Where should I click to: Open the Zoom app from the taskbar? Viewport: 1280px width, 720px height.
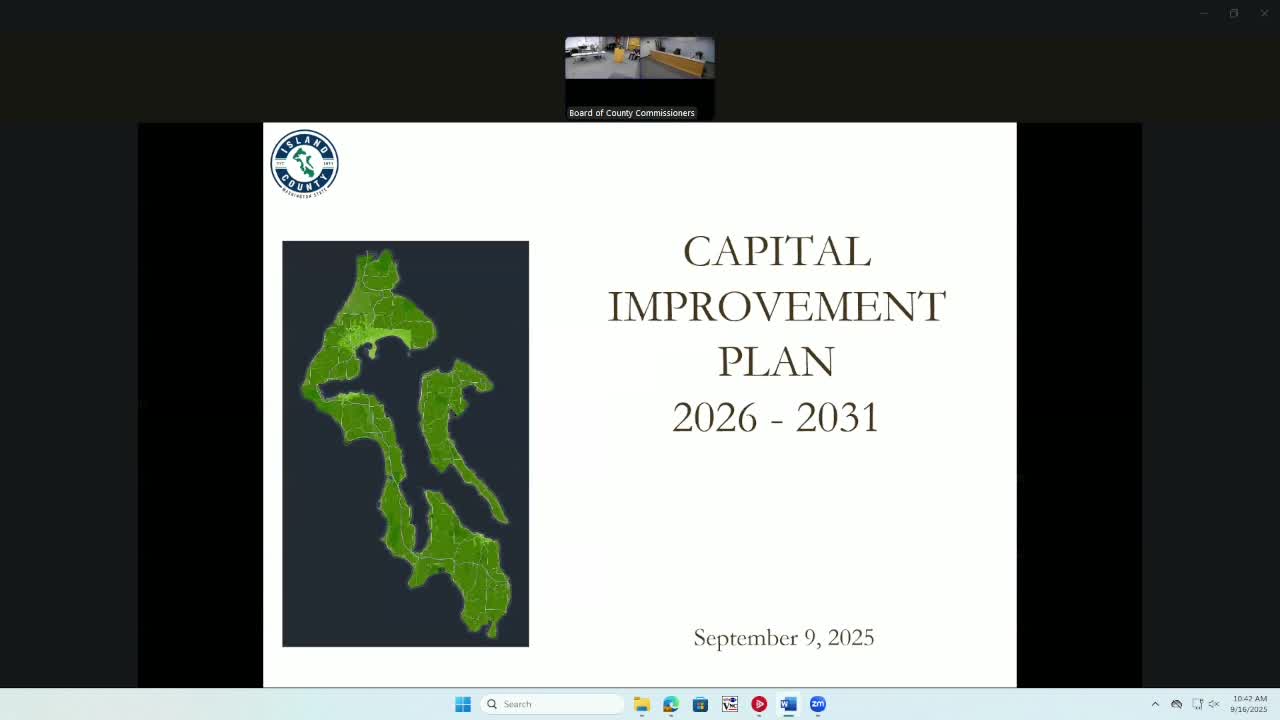[818, 704]
